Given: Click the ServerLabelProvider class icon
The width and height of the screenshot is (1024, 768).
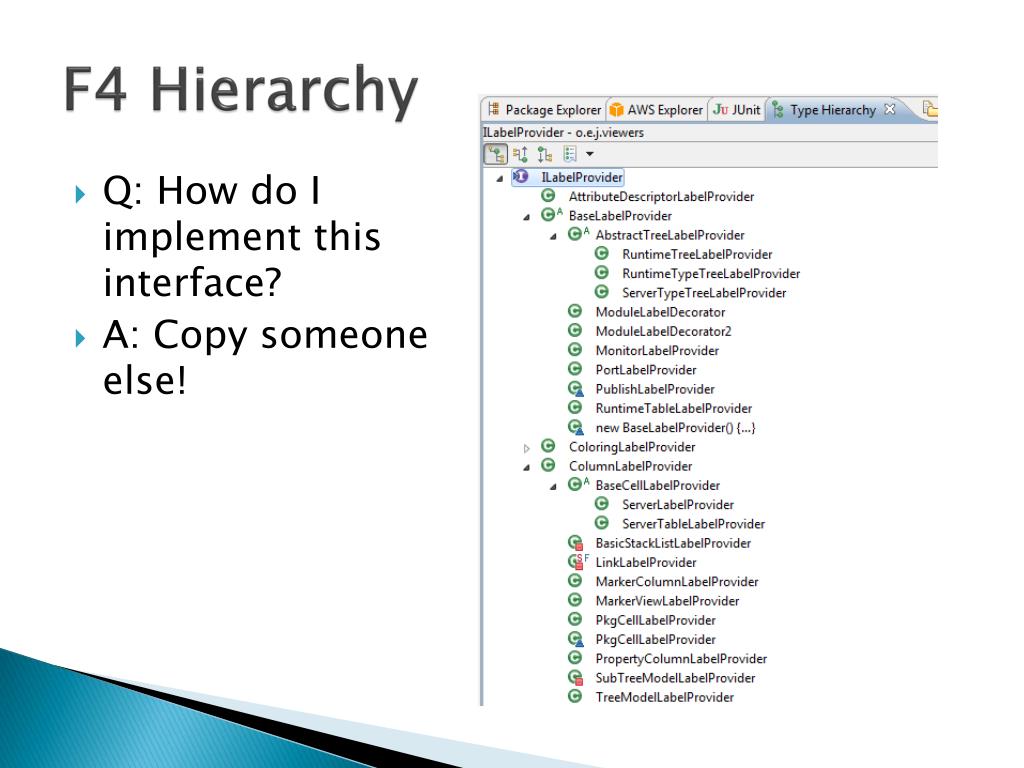Looking at the screenshot, I should (601, 504).
